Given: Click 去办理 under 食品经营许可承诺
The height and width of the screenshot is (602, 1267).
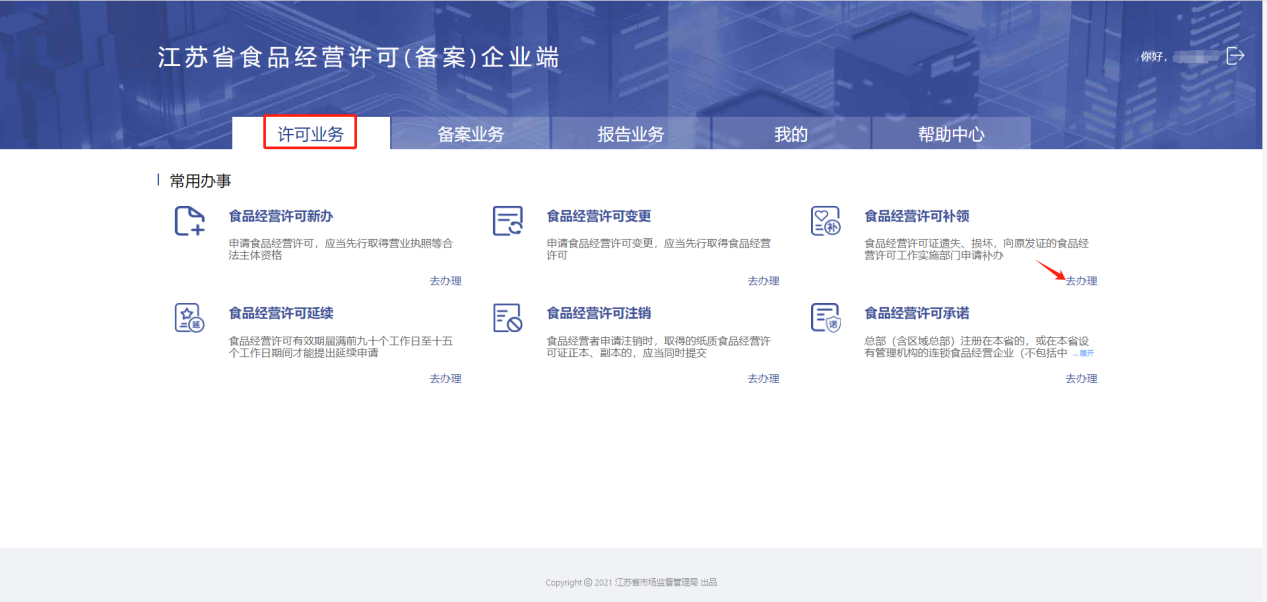Looking at the screenshot, I should pyautogui.click(x=1081, y=378).
